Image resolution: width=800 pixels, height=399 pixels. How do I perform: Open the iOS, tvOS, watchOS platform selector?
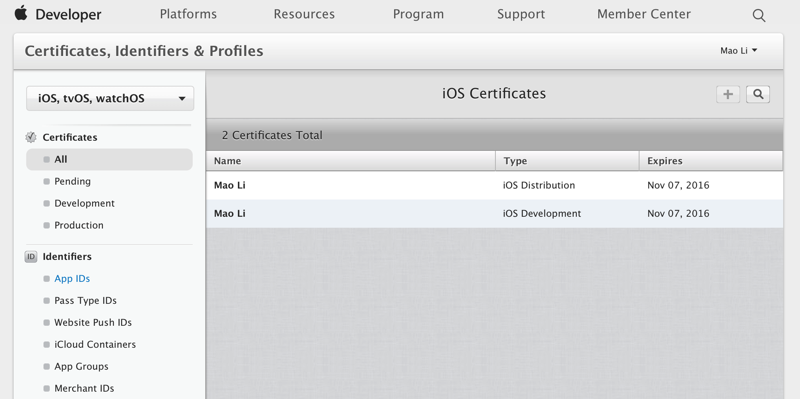(110, 98)
